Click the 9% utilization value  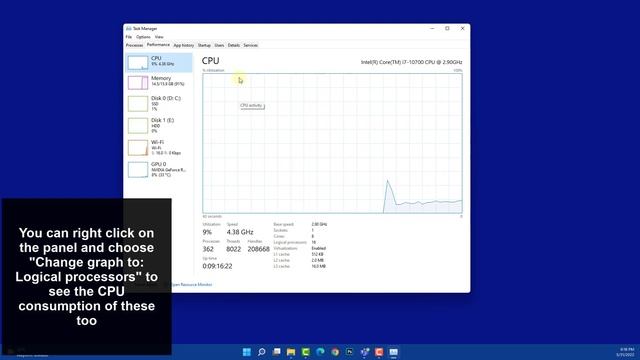pos(207,232)
